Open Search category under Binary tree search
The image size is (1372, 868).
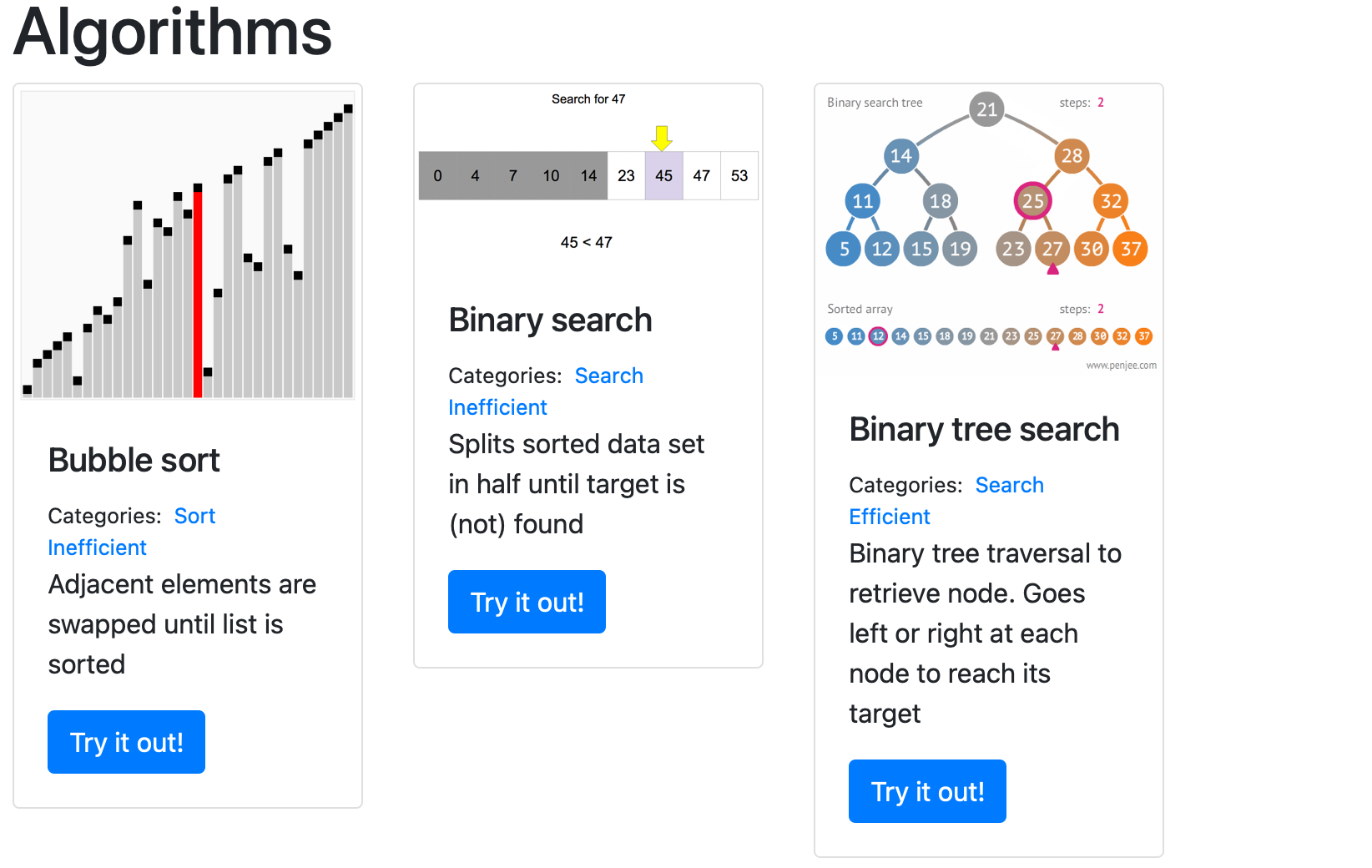(x=1009, y=485)
